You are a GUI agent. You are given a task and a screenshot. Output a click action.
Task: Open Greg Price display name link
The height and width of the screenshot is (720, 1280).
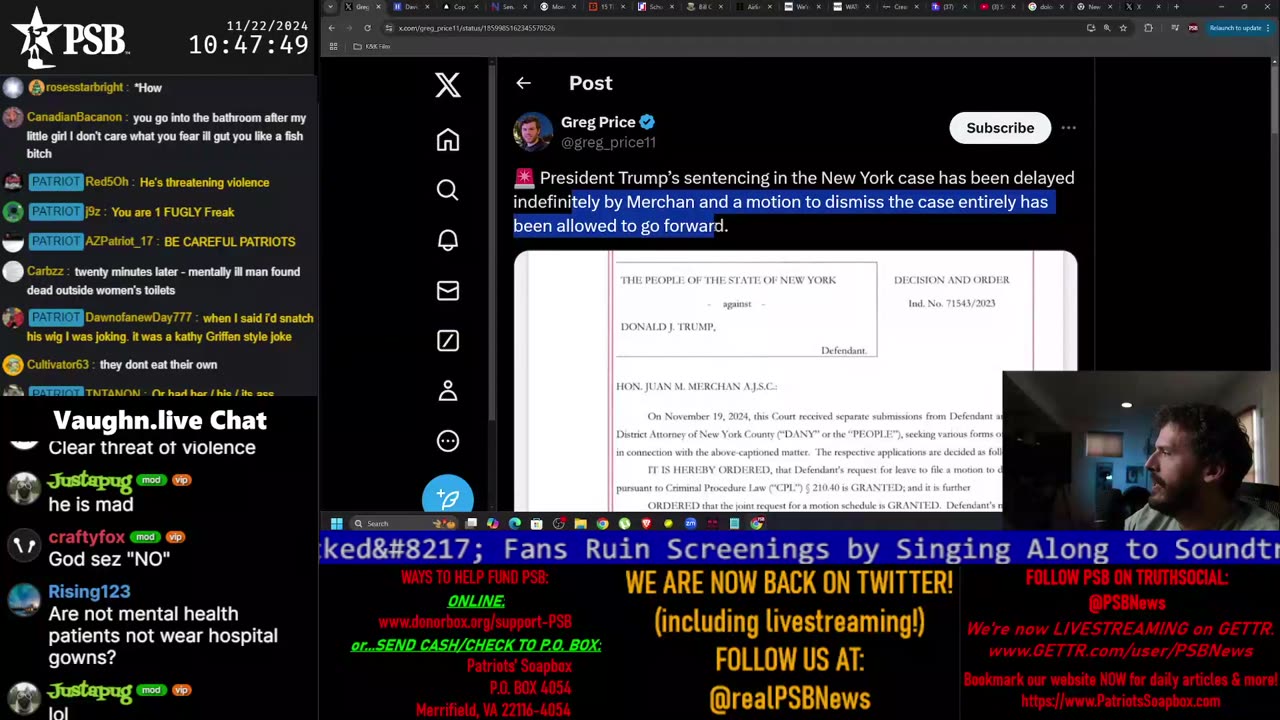pos(598,122)
